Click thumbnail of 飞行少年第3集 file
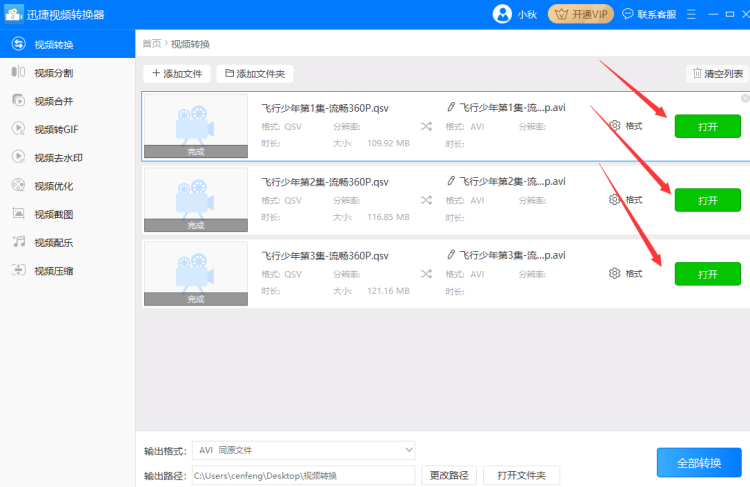Screen dimensions: 750x487 (x=196, y=273)
